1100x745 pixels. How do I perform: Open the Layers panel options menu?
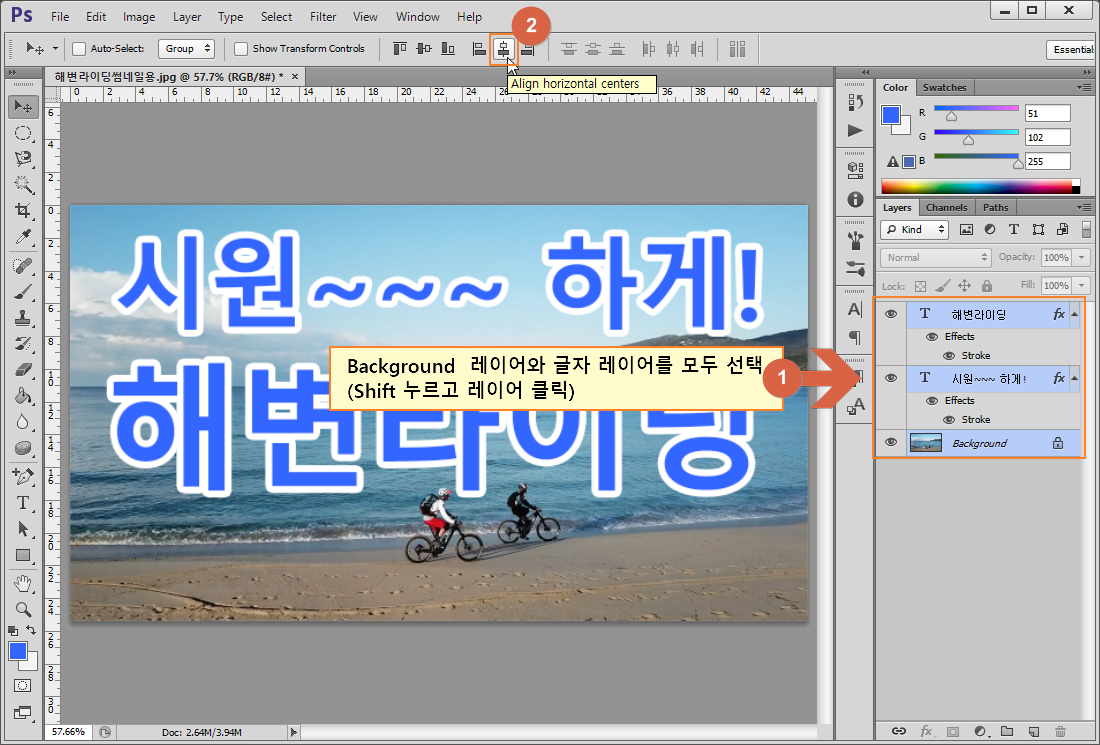(x=1085, y=208)
